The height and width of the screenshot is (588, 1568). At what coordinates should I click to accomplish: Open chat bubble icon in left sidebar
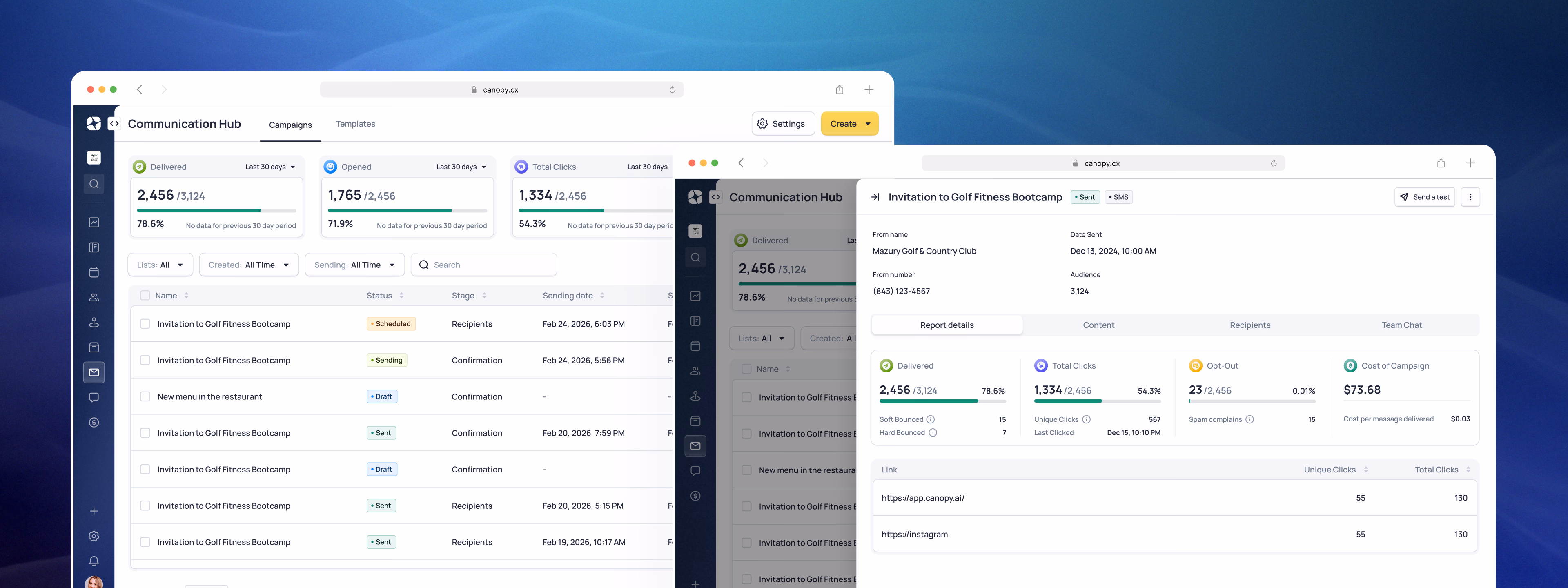point(94,397)
